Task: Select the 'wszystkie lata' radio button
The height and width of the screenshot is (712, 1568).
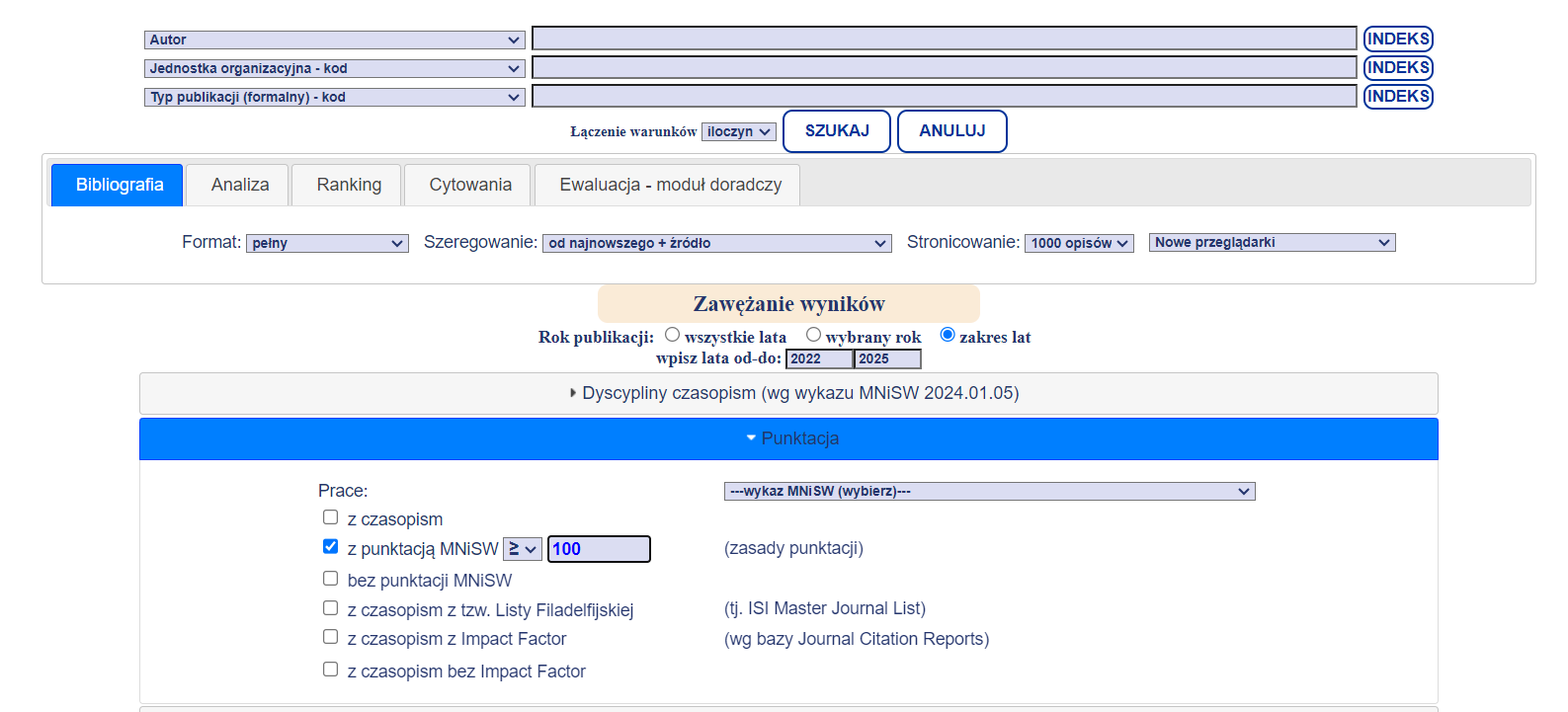Action: point(673,336)
